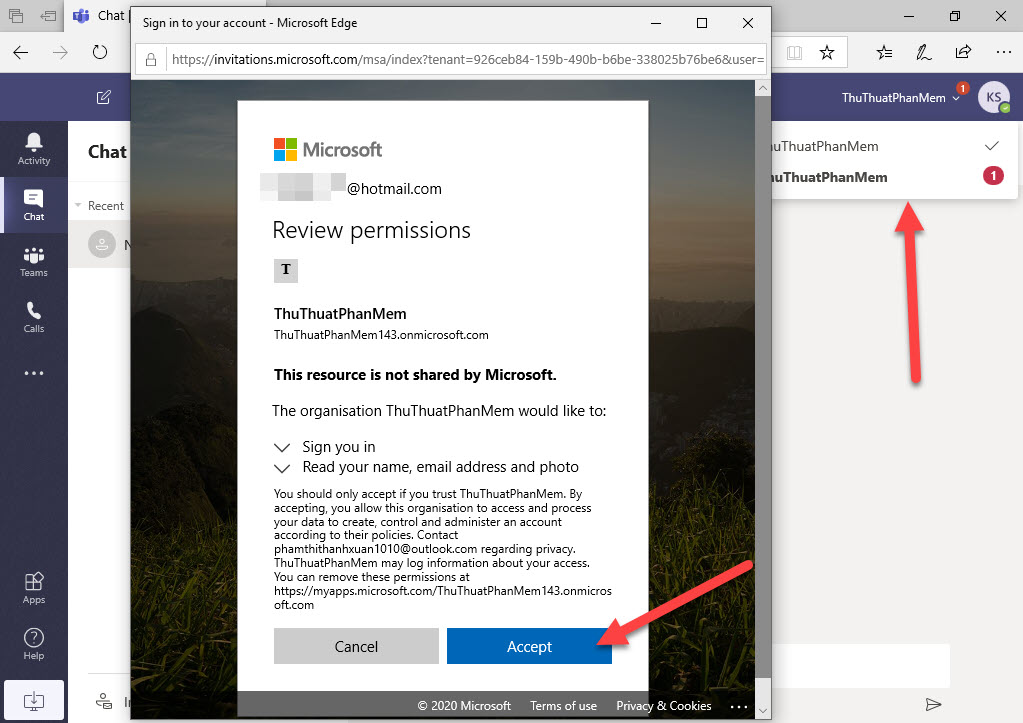Open the invite people icon near Teams footer
The image size is (1023, 723).
point(104,700)
